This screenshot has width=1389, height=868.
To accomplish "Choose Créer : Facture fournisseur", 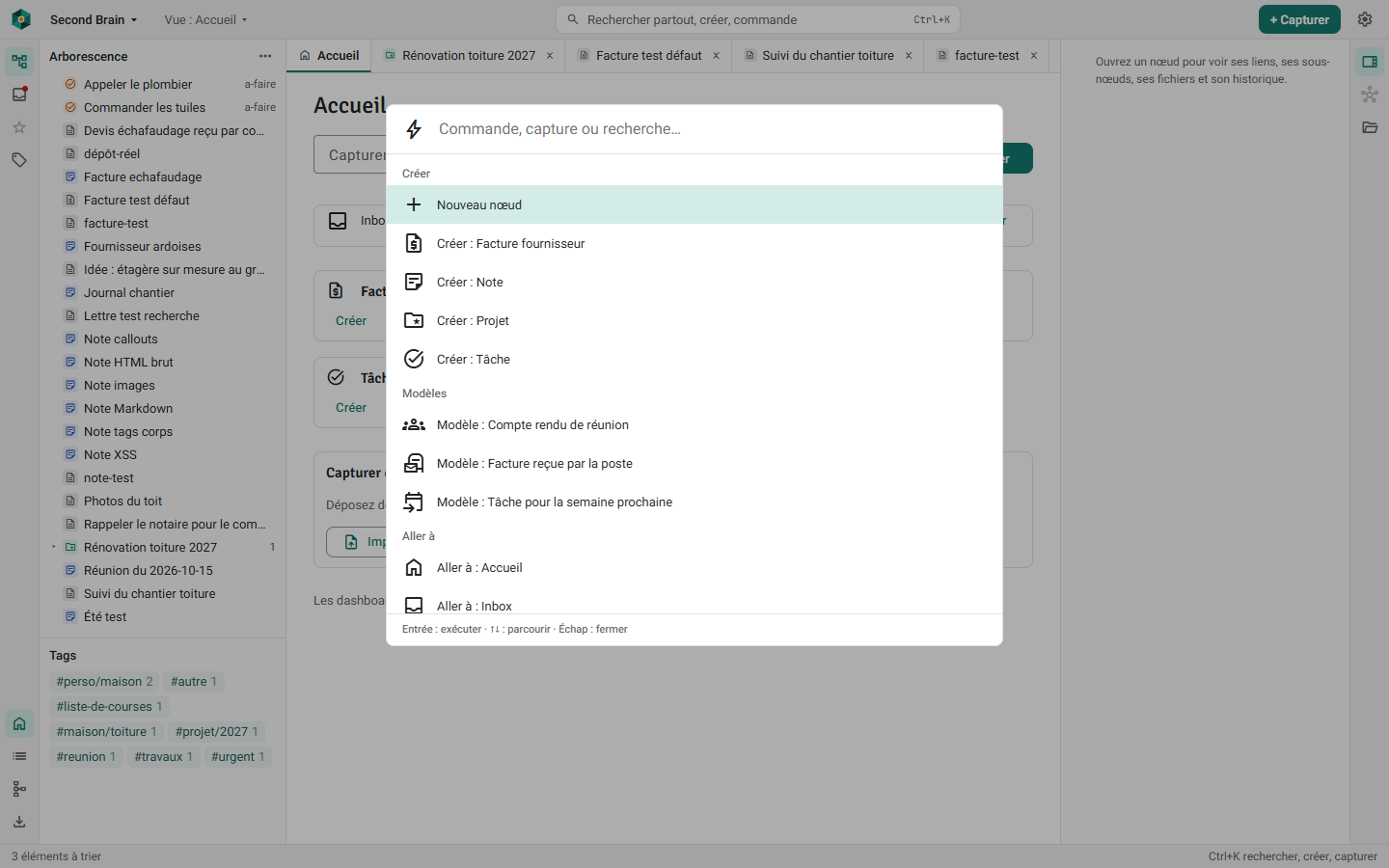I will pos(694,243).
